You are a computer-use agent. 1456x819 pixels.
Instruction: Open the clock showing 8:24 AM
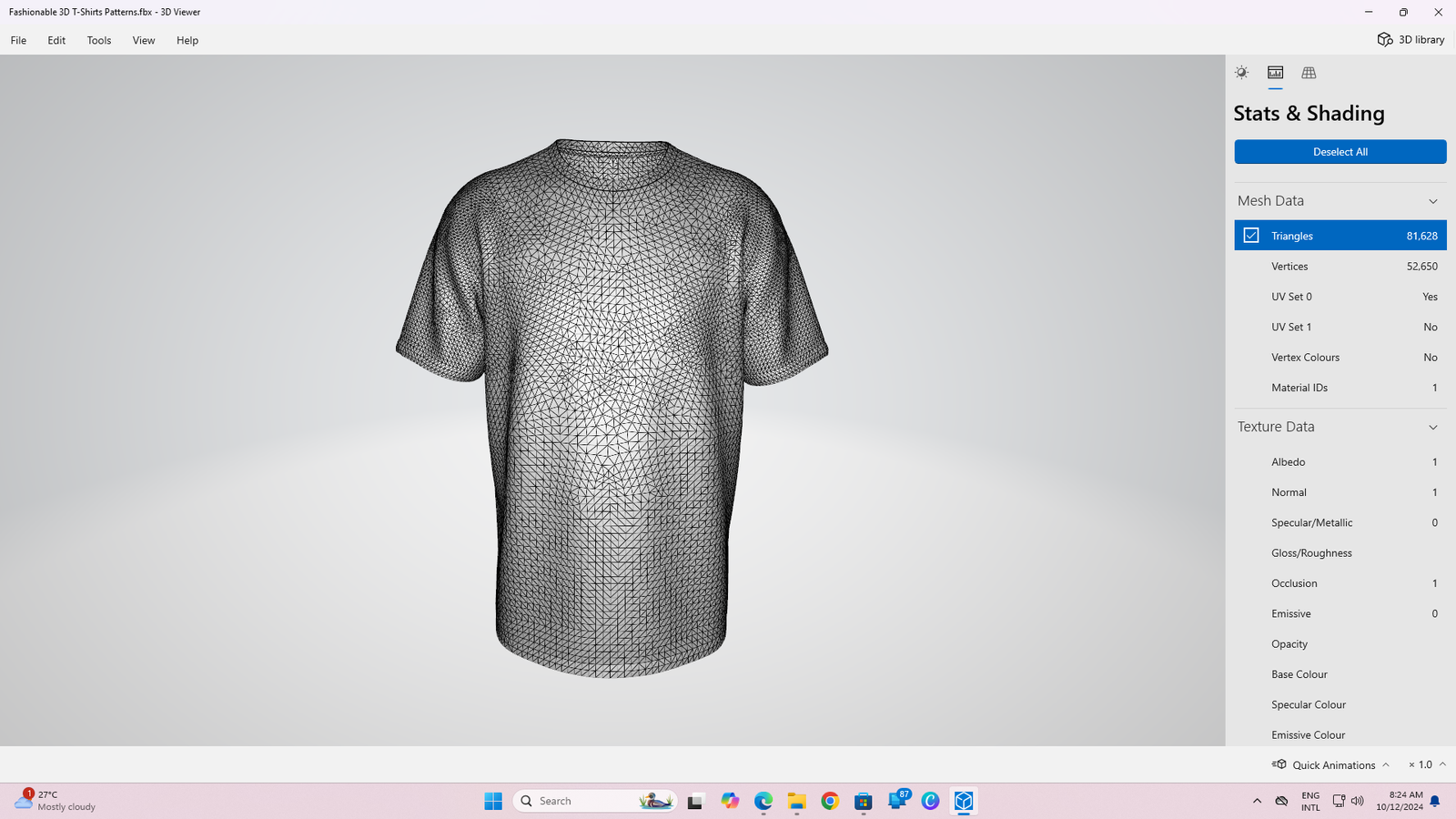coord(1400,801)
